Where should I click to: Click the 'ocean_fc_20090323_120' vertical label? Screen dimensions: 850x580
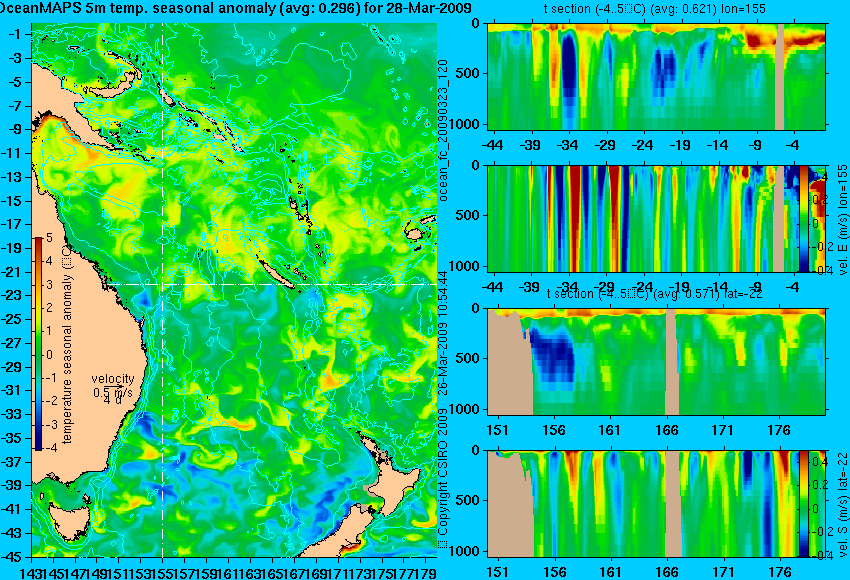tap(443, 130)
